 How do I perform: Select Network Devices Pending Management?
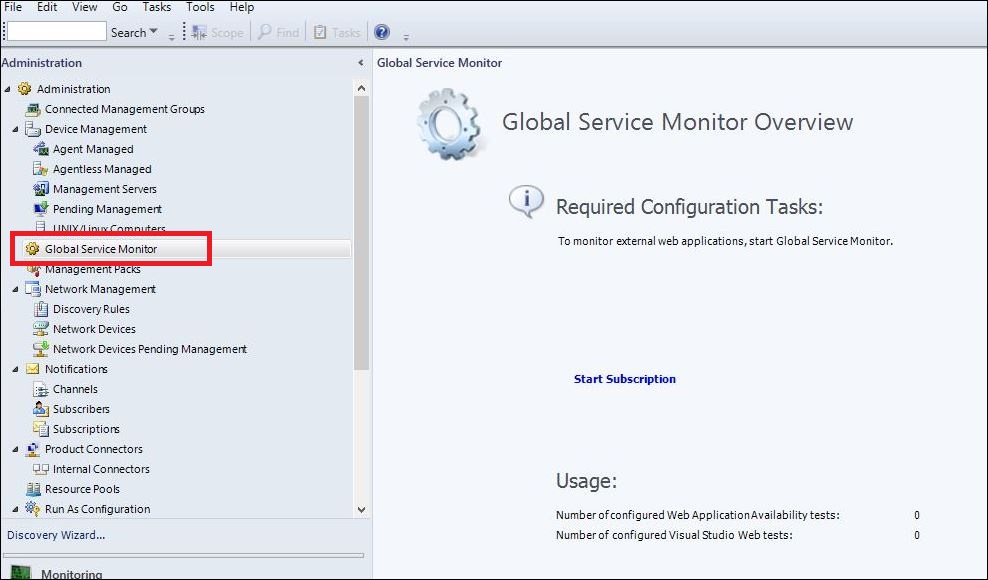150,349
